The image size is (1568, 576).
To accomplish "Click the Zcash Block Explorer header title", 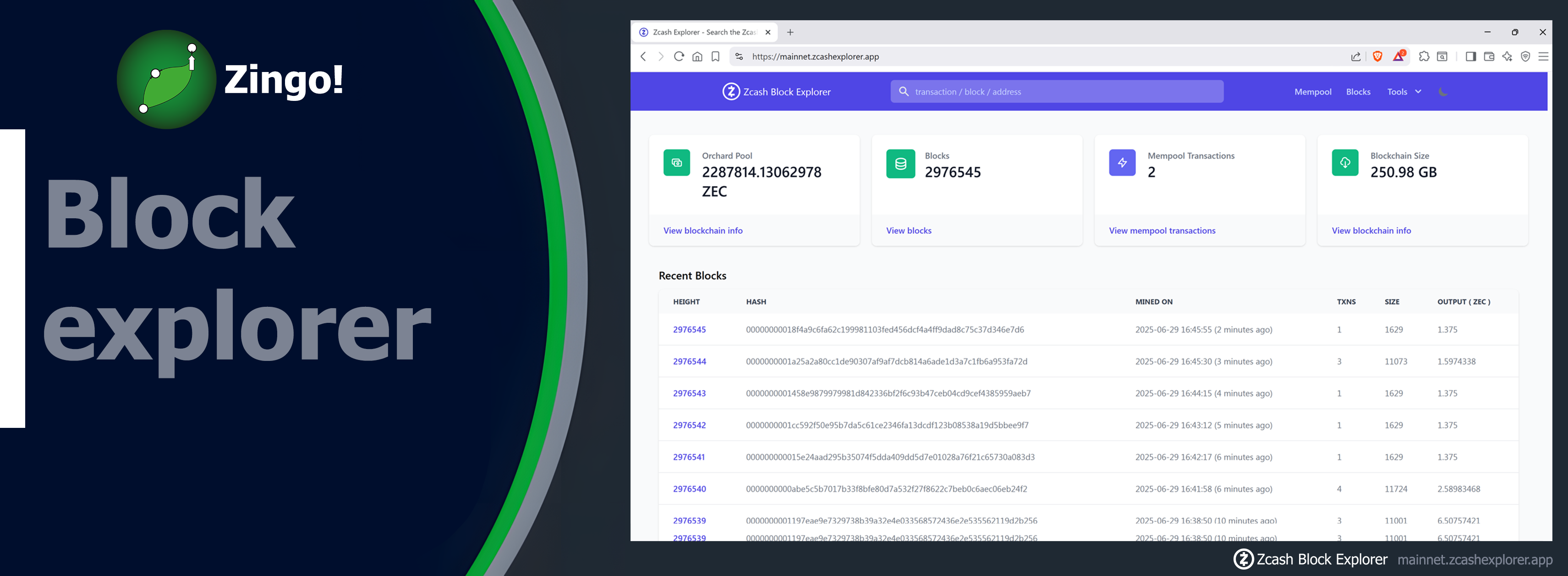I will (787, 91).
